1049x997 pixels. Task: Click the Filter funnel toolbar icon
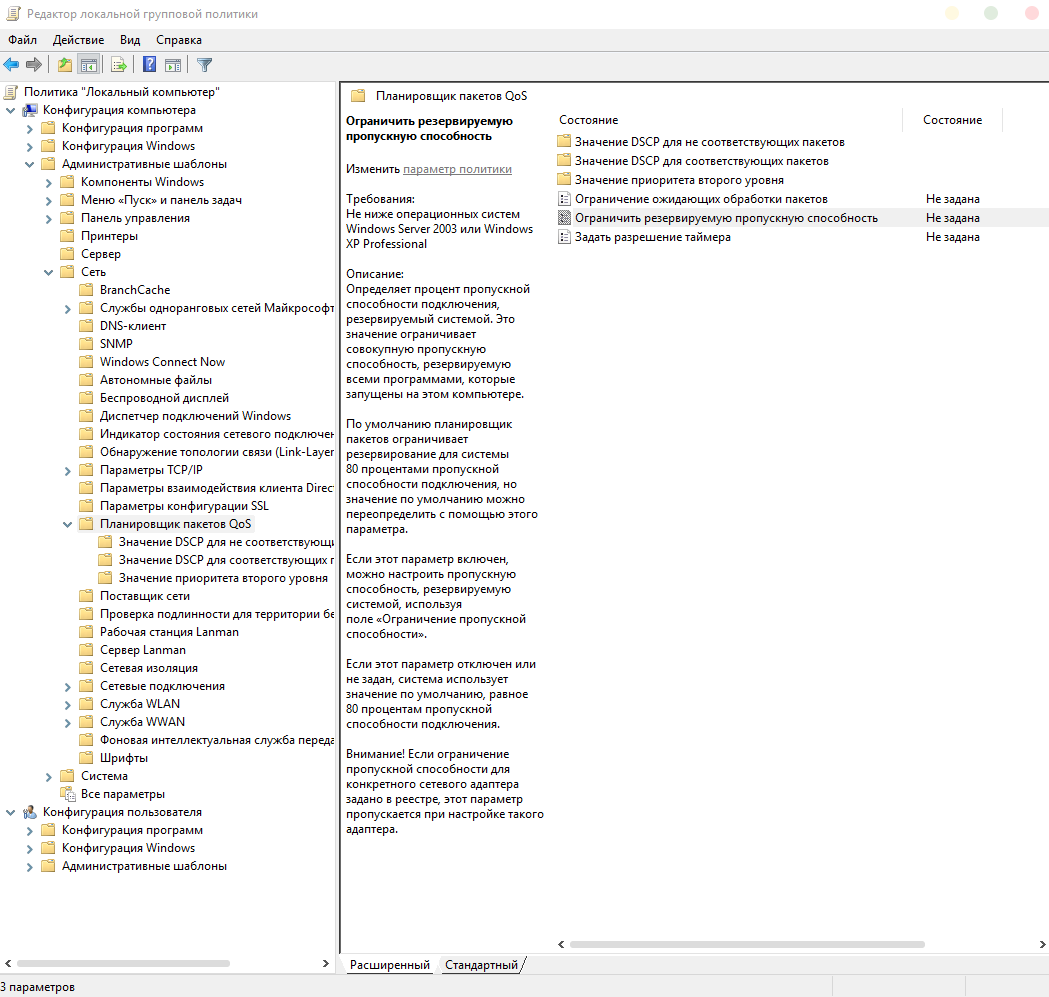(205, 65)
